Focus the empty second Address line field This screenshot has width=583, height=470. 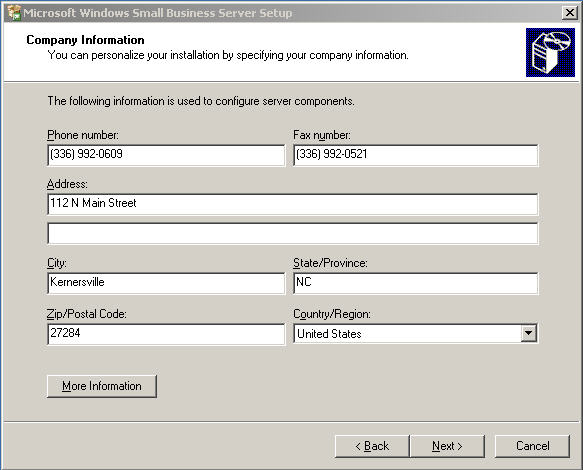click(x=293, y=233)
